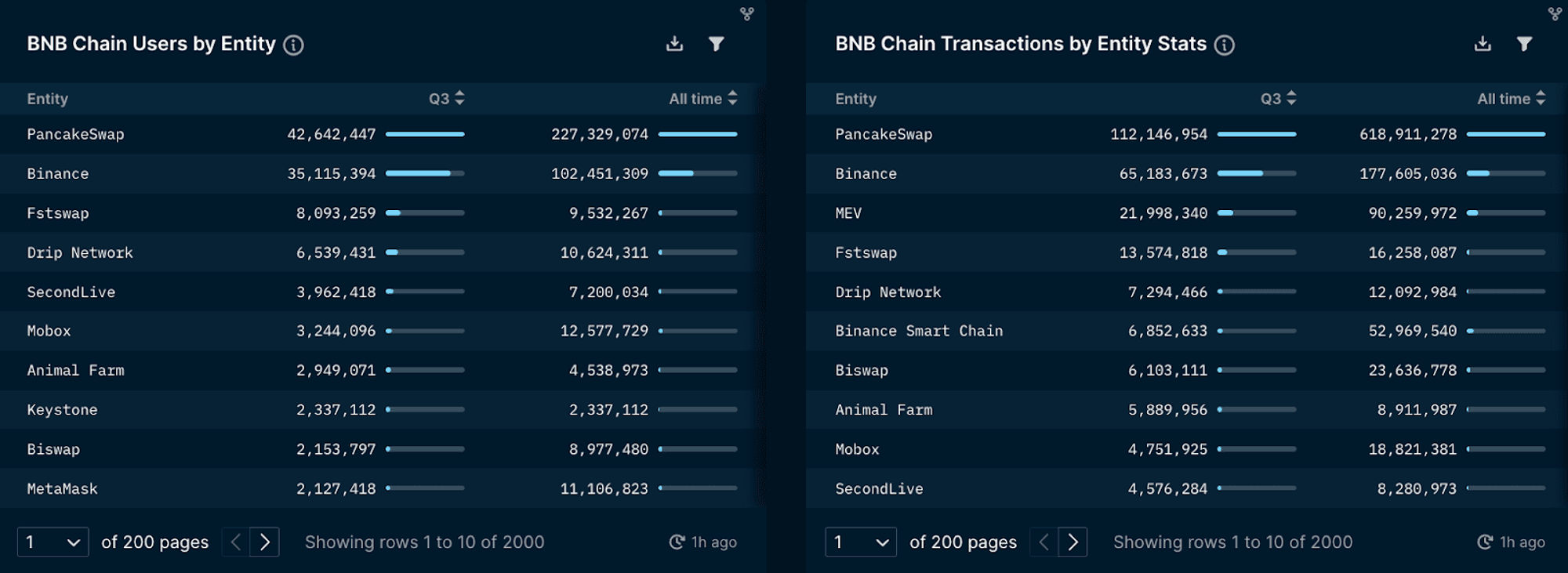This screenshot has width=1568, height=573.
Task: Click Binance Q3 users value 35,115,394
Action: click(x=332, y=173)
